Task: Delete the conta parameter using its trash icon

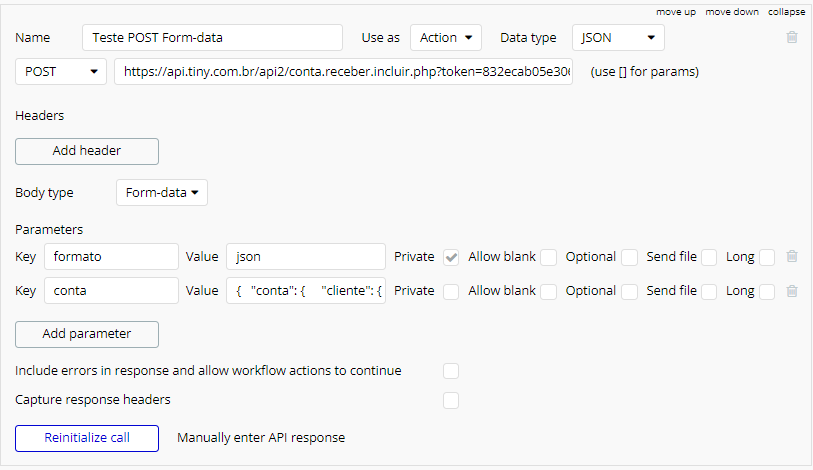Action: [x=792, y=291]
